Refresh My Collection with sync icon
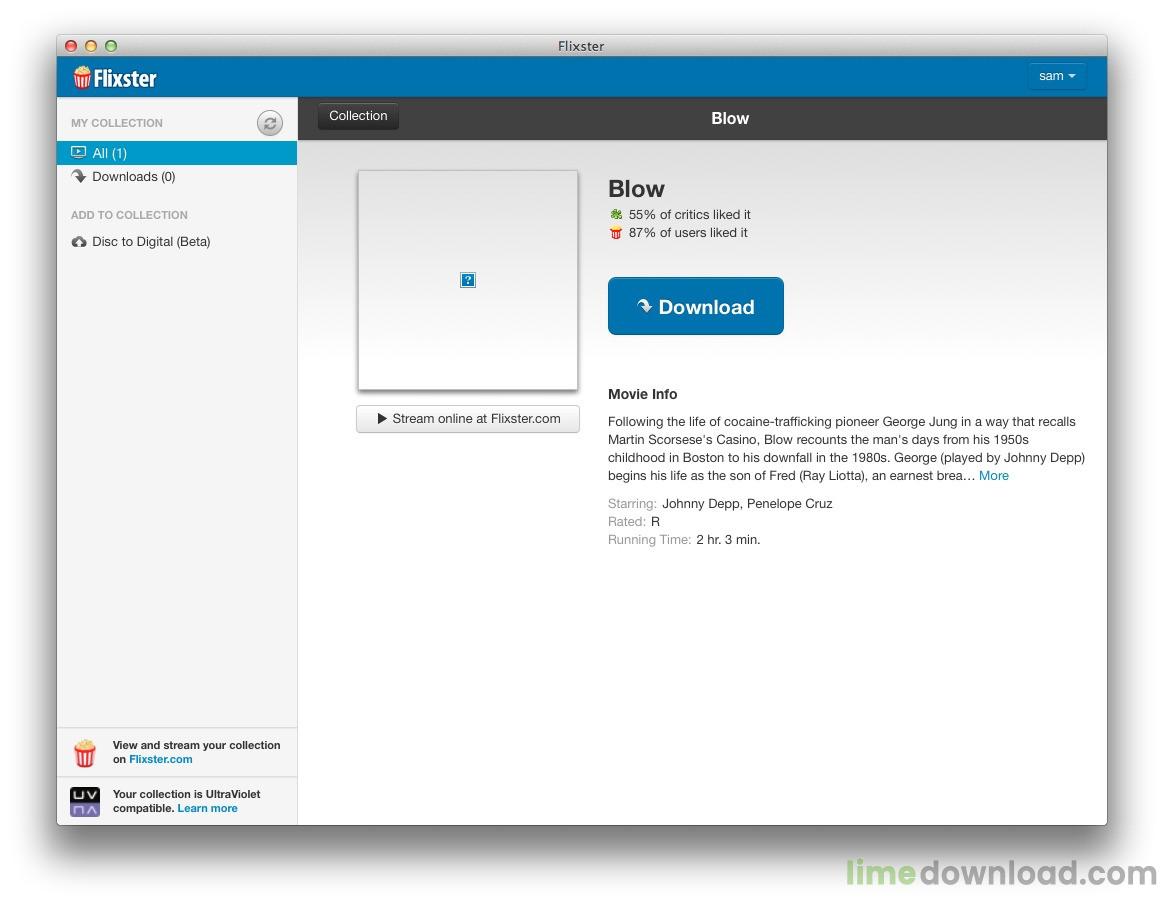The image size is (1164, 904). coord(269,123)
